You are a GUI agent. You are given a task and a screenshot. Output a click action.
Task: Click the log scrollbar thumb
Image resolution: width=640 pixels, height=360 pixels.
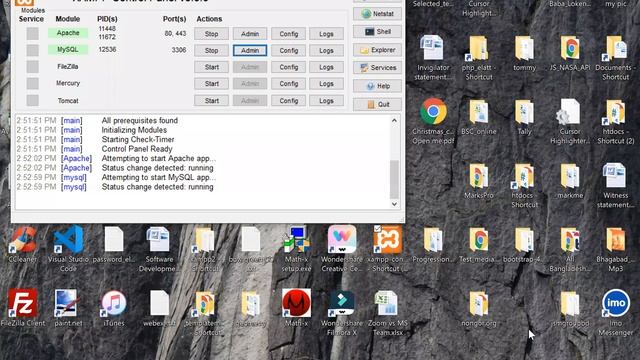click(394, 179)
